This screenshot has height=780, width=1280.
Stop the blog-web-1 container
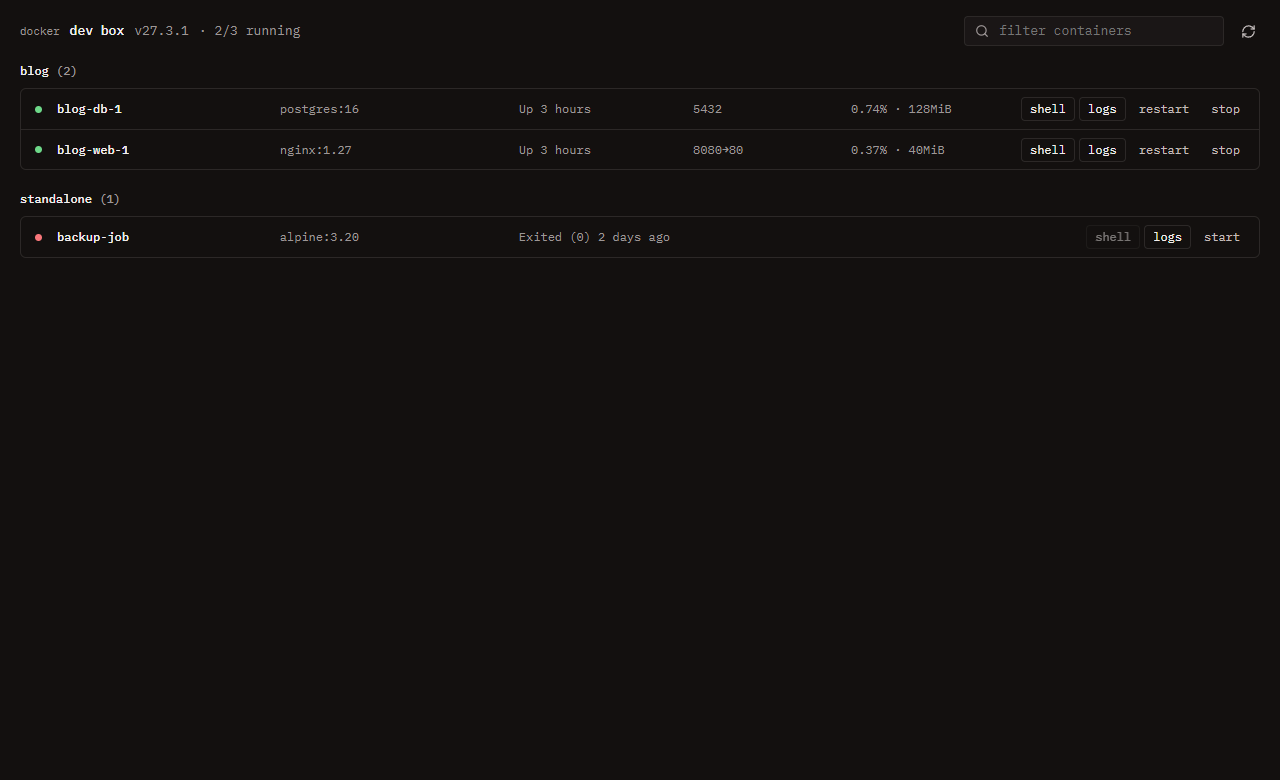point(1225,150)
